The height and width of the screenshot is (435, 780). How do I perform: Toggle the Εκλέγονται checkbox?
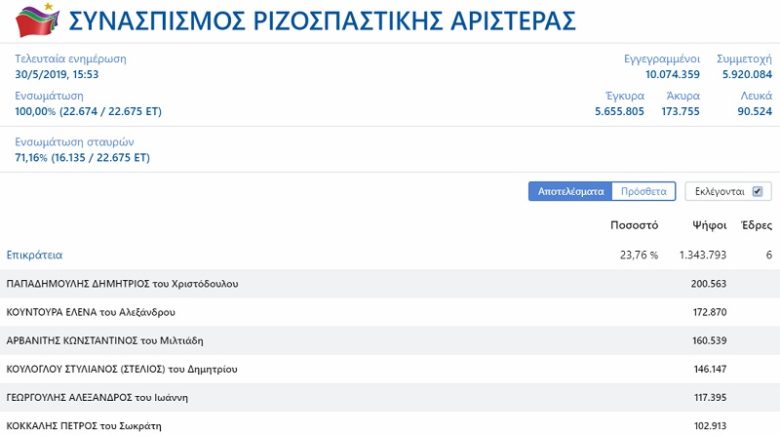(x=757, y=191)
